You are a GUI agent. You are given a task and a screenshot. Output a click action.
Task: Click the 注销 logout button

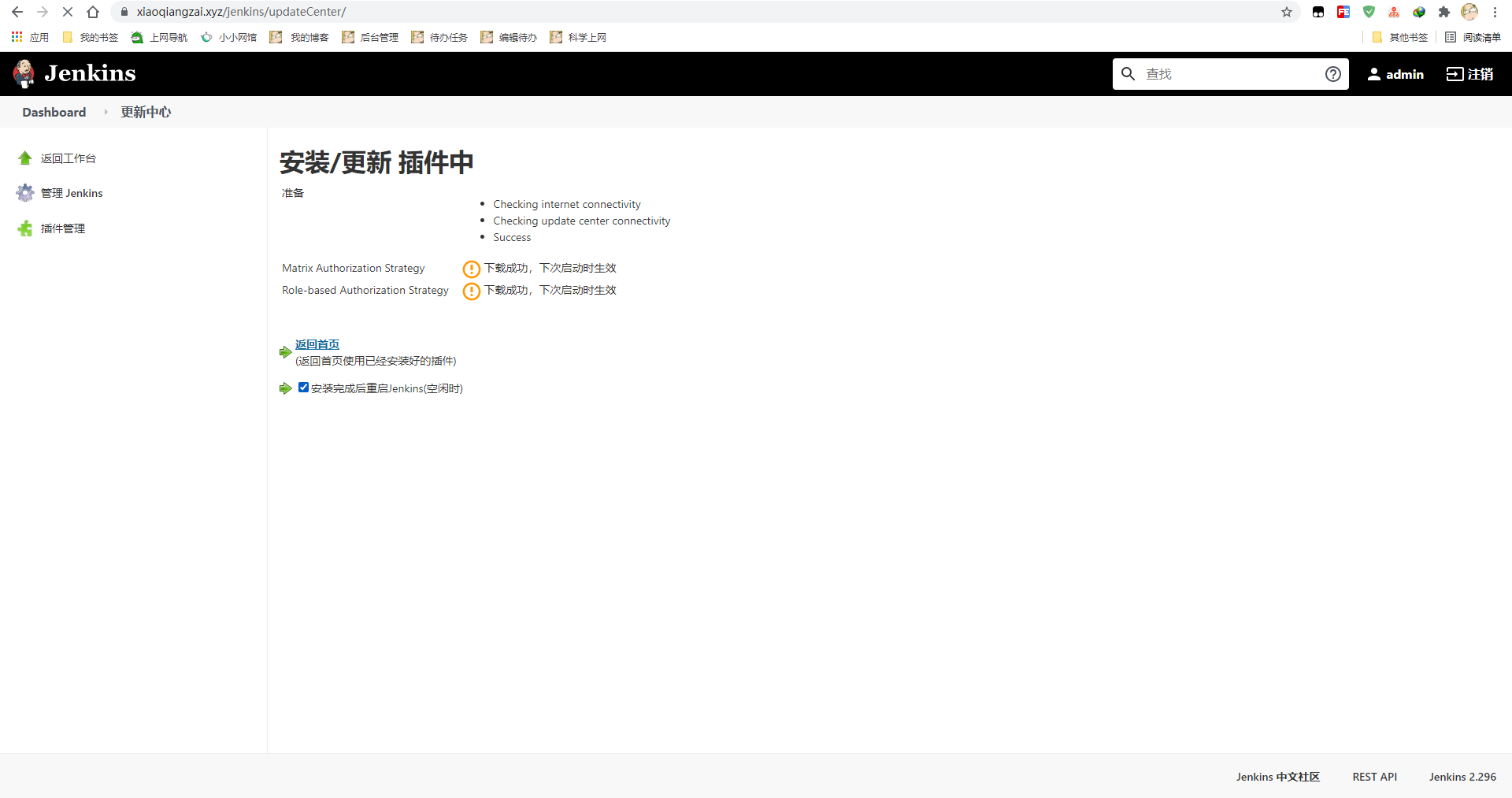1469,74
